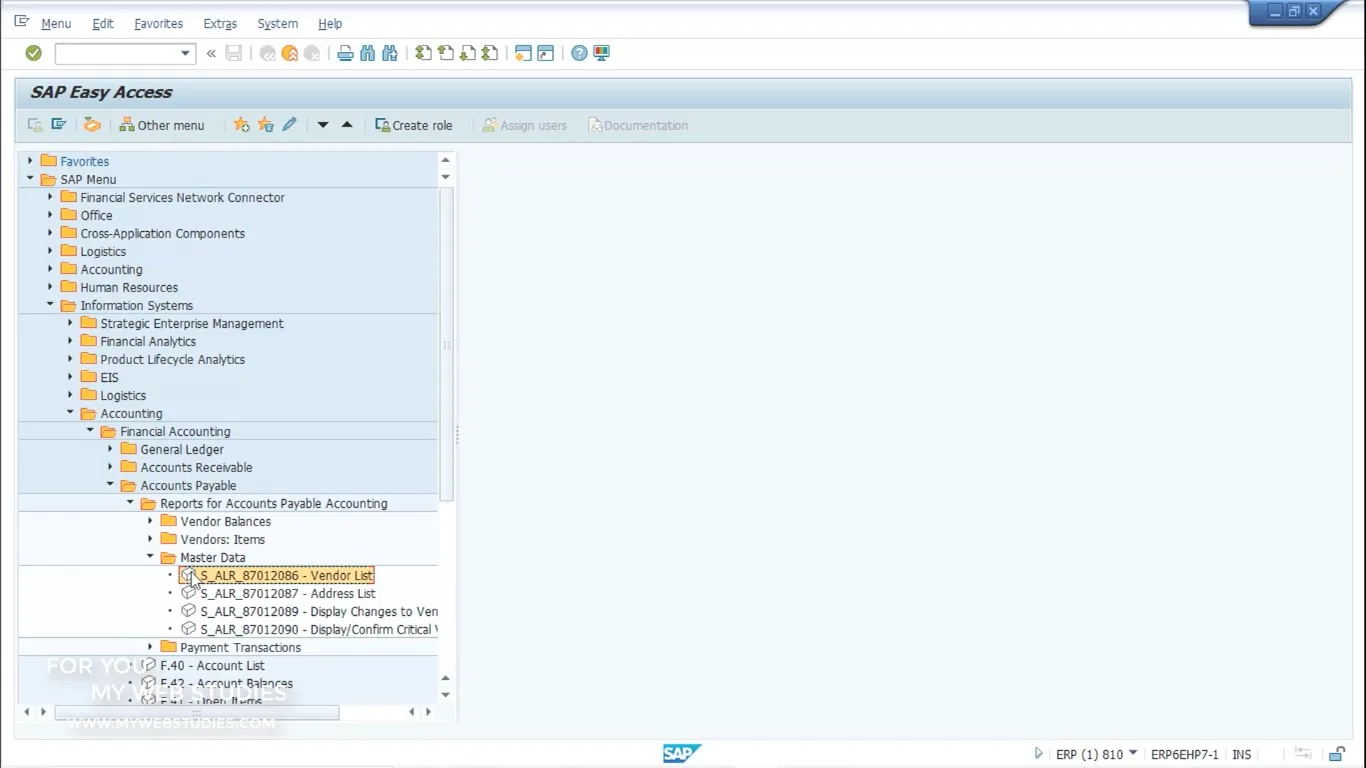Click the lock icon in the status bar
This screenshot has width=1366, height=768.
coord(1337,754)
